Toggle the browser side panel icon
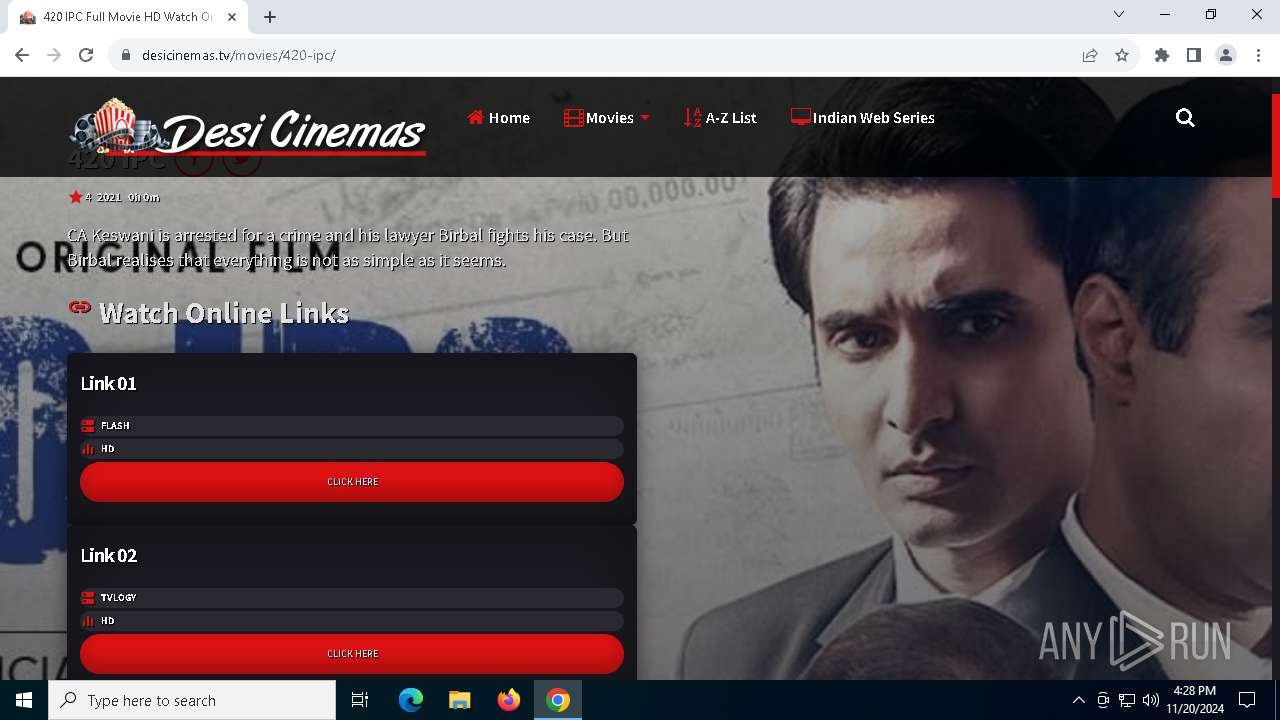The width and height of the screenshot is (1280, 720). 1194,55
